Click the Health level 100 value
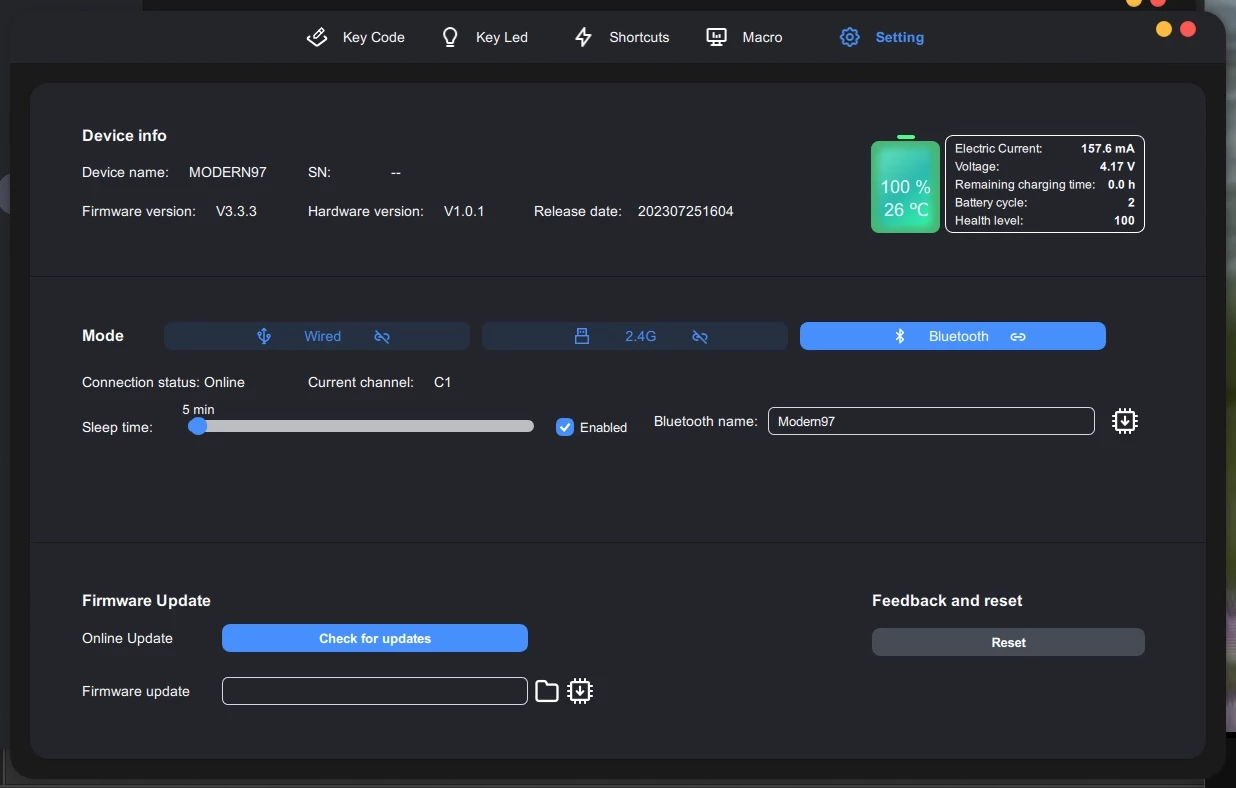This screenshot has height=788, width=1236. click(1124, 220)
